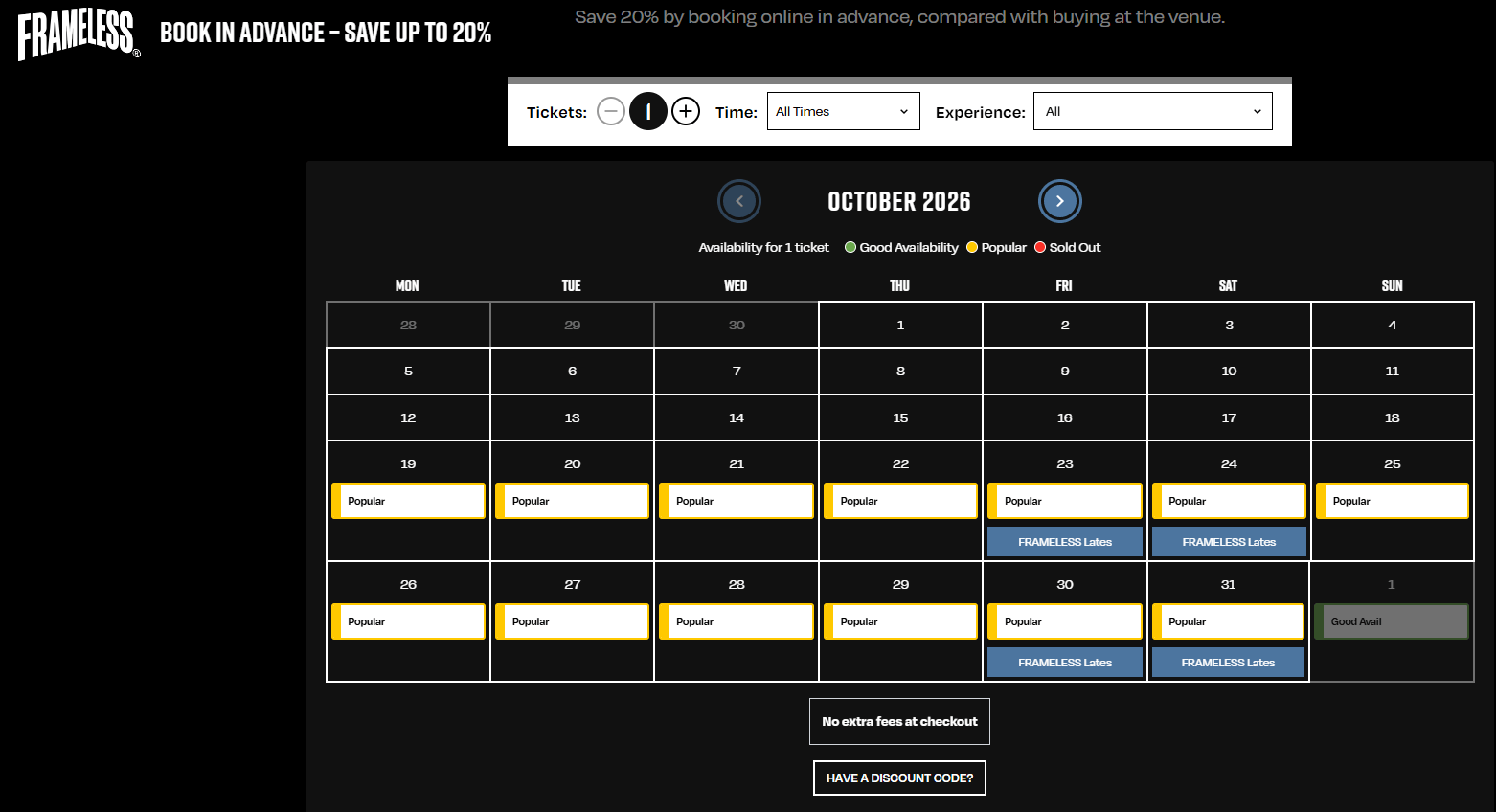Click Have a Discount Code button
1496x812 pixels.
(x=899, y=778)
